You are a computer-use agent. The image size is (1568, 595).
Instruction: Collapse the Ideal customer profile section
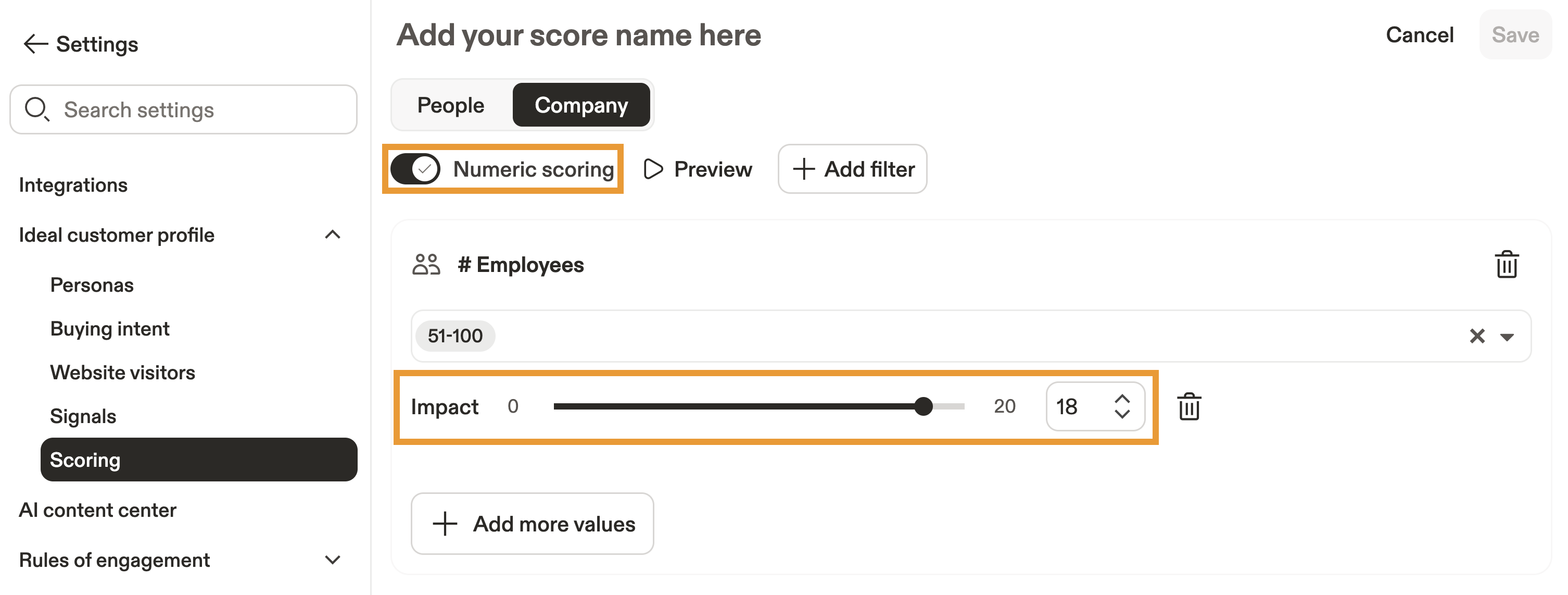pos(332,235)
